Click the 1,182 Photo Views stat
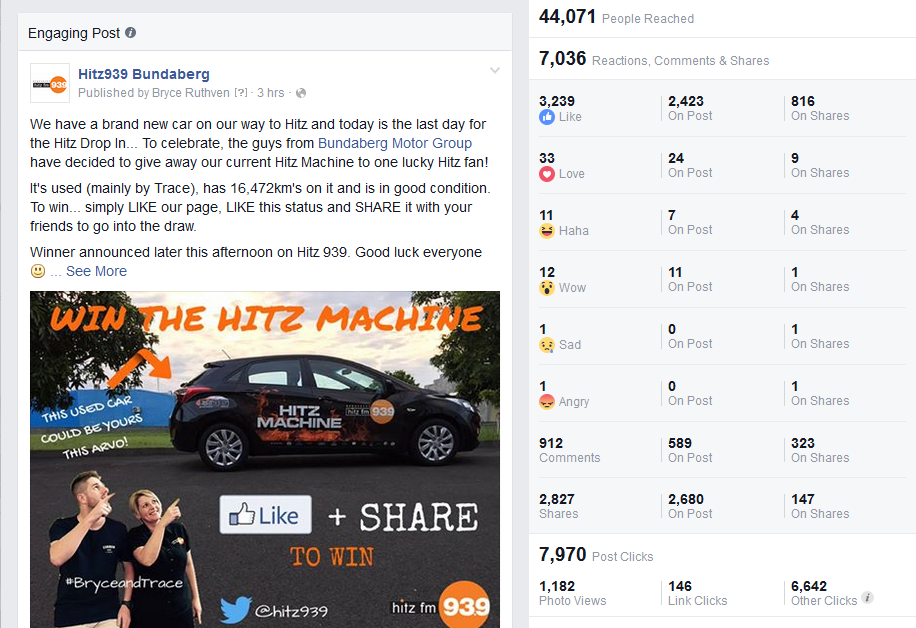 coord(572,594)
